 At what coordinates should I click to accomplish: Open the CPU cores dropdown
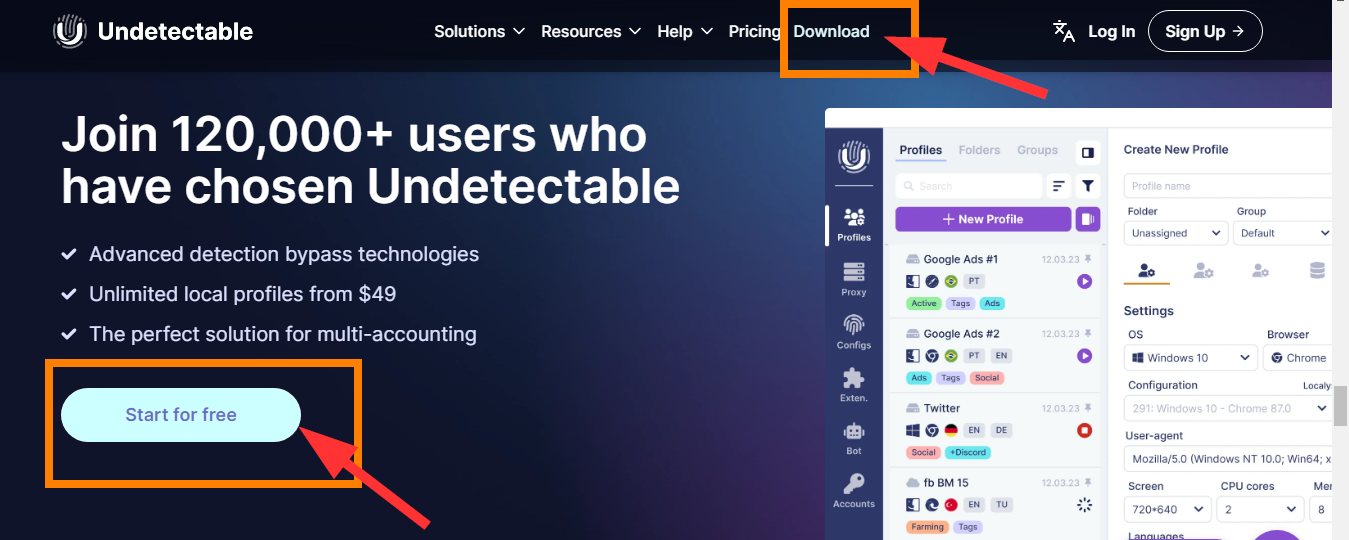[x=1261, y=509]
